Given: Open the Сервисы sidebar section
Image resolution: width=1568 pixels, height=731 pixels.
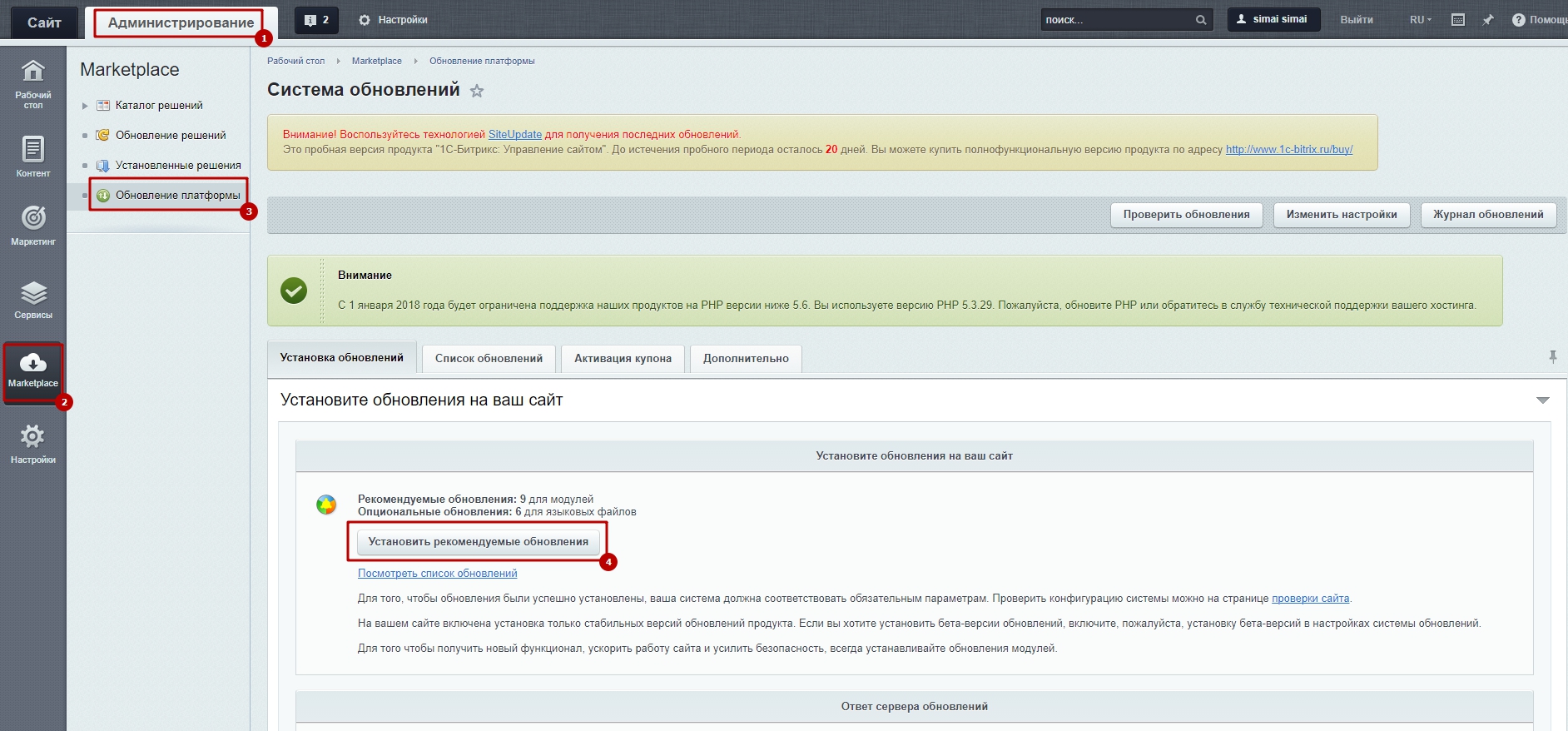Looking at the screenshot, I should [x=32, y=300].
